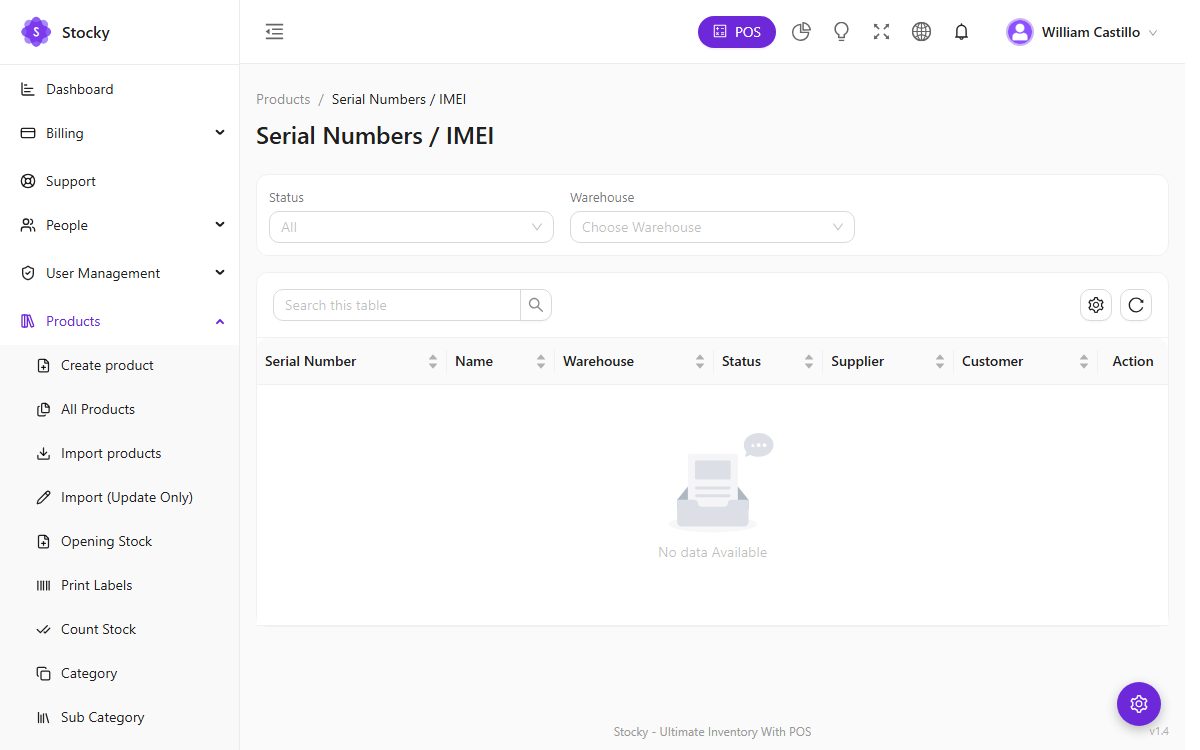Screen dimensions: 1200x750
Task: Click the Opening Stock file icon
Action: point(43,542)
